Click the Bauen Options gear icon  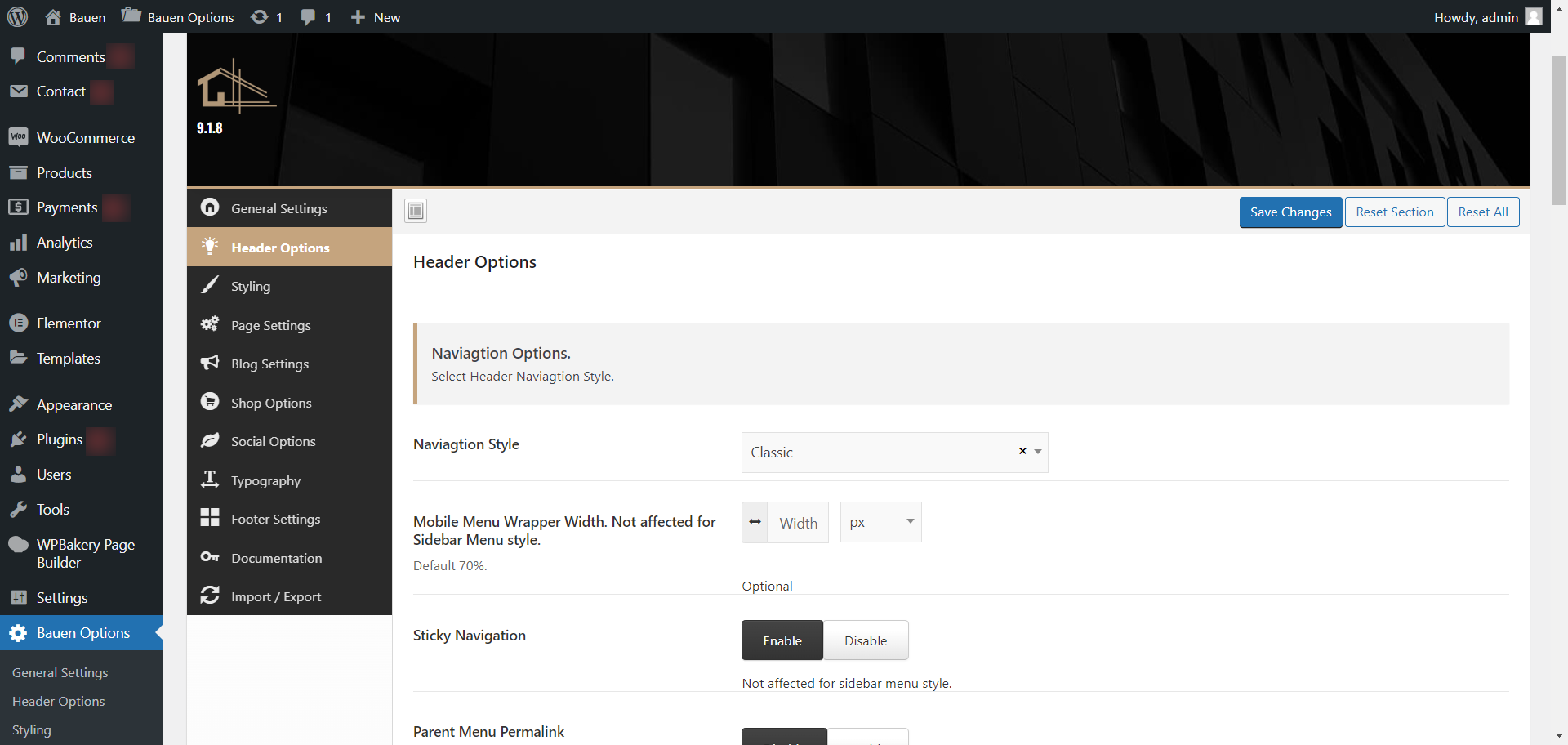pyautogui.click(x=18, y=633)
